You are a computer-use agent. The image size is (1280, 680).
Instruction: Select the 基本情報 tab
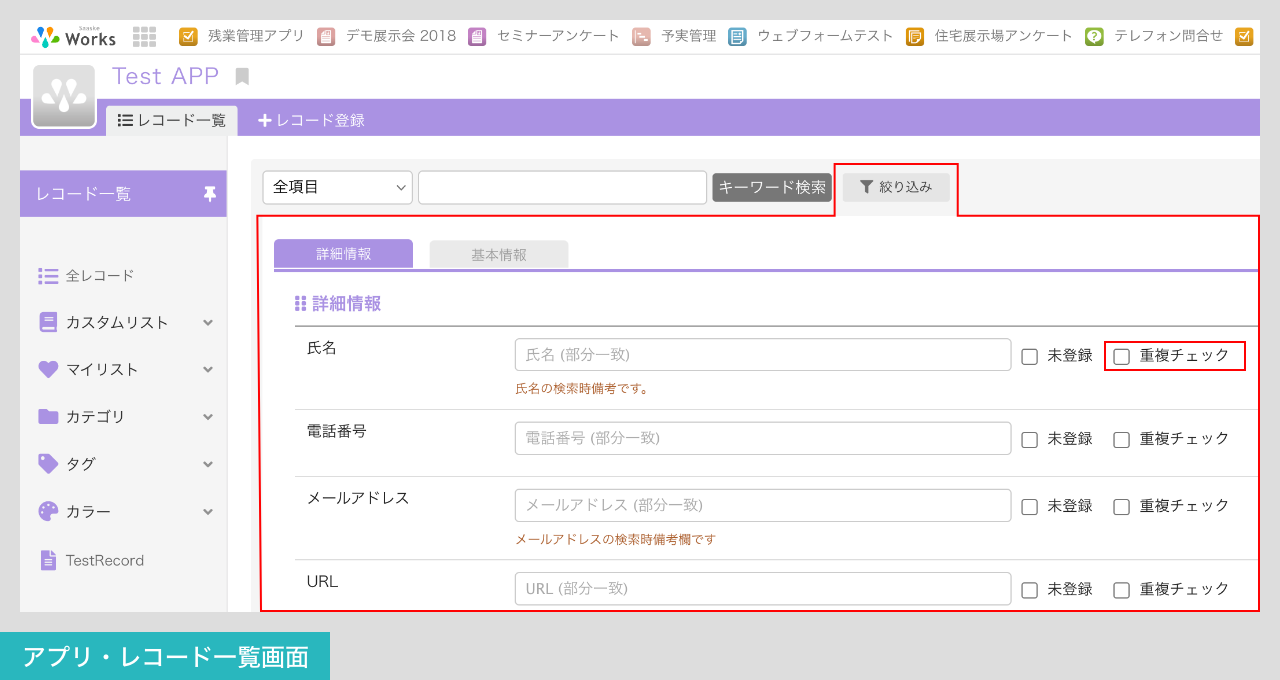(x=499, y=254)
